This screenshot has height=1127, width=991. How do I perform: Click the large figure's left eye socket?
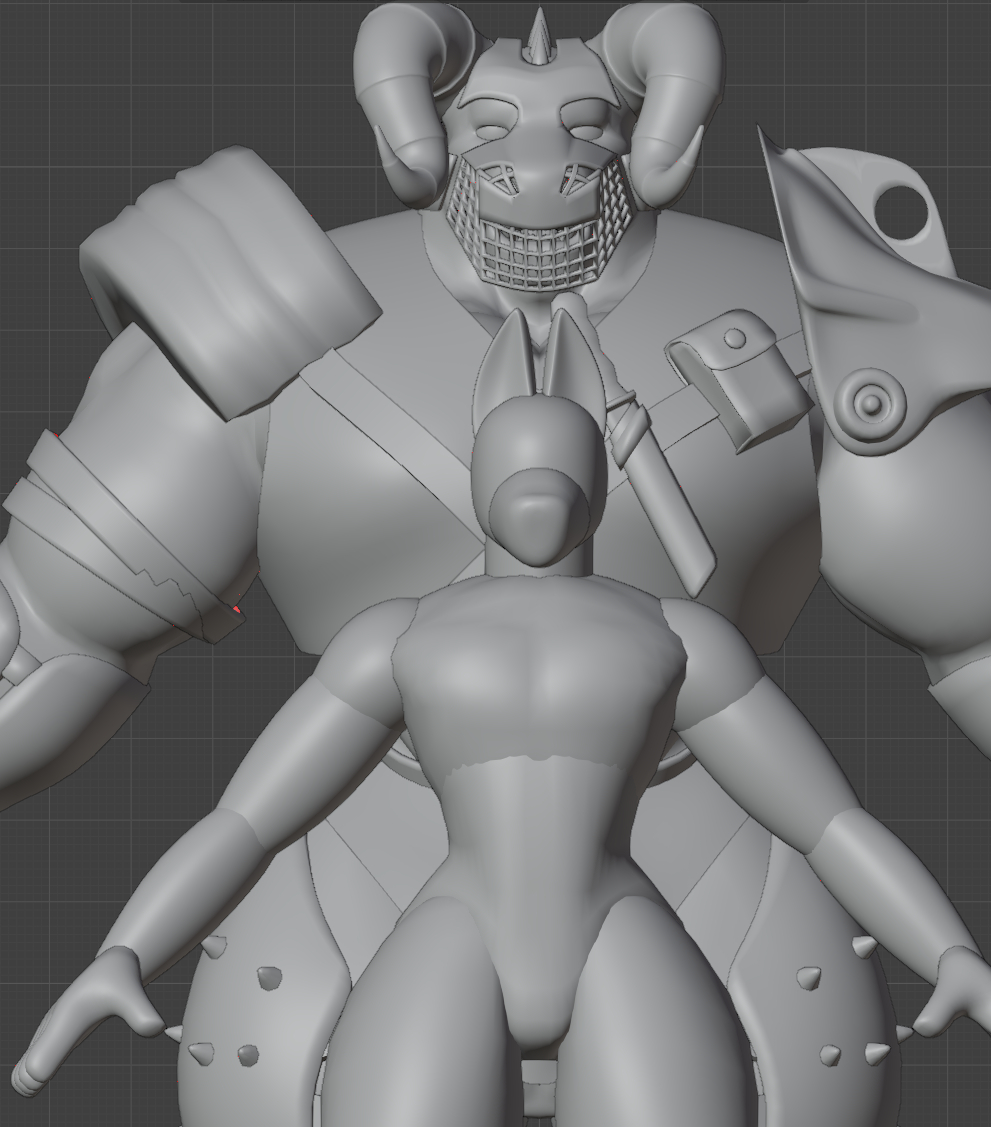click(x=492, y=131)
